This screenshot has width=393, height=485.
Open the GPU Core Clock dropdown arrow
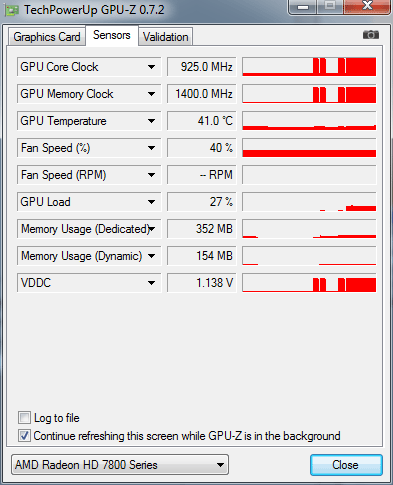(x=151, y=67)
